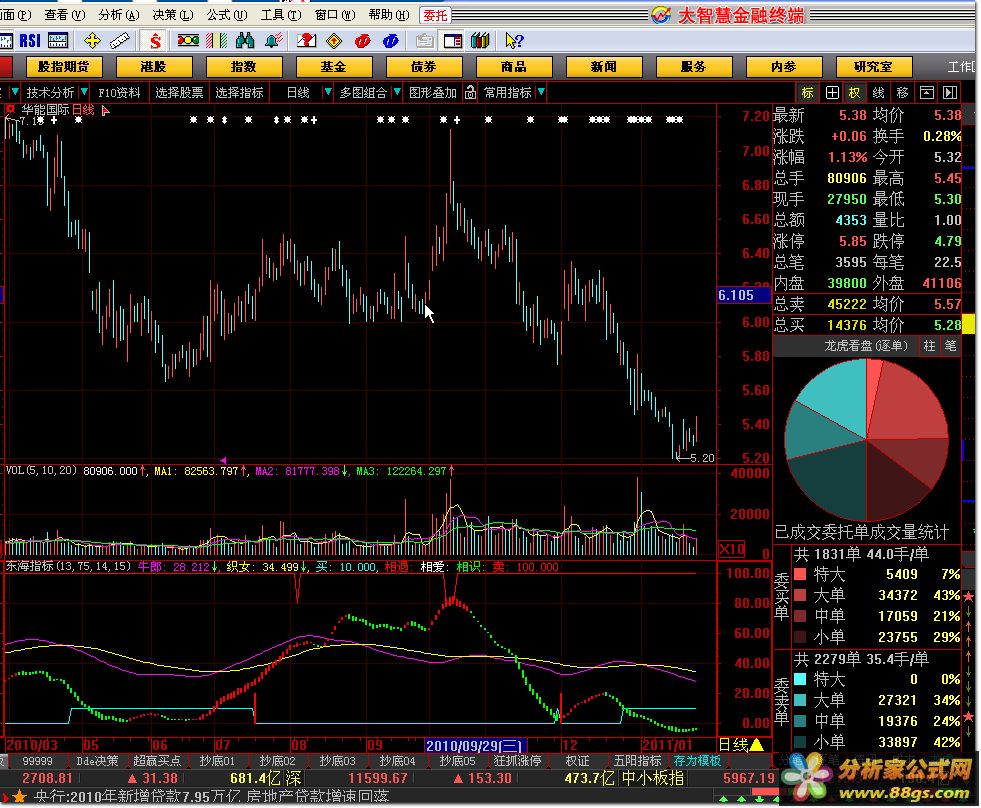
Task: Open F10资料 info page
Action: 119,93
